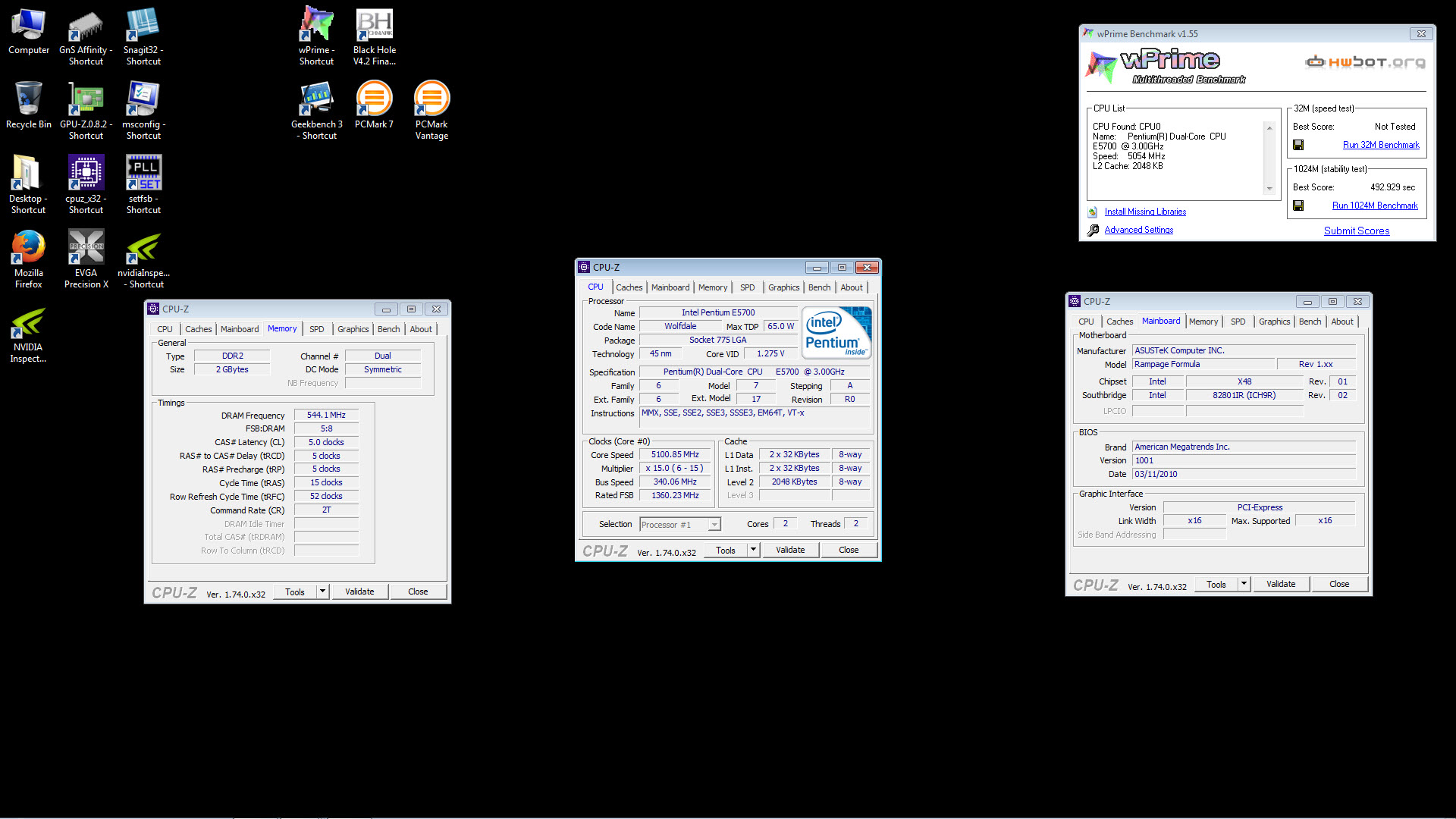Click Submit Scores link in wPrime
Image resolution: width=1456 pixels, height=819 pixels.
1357,231
